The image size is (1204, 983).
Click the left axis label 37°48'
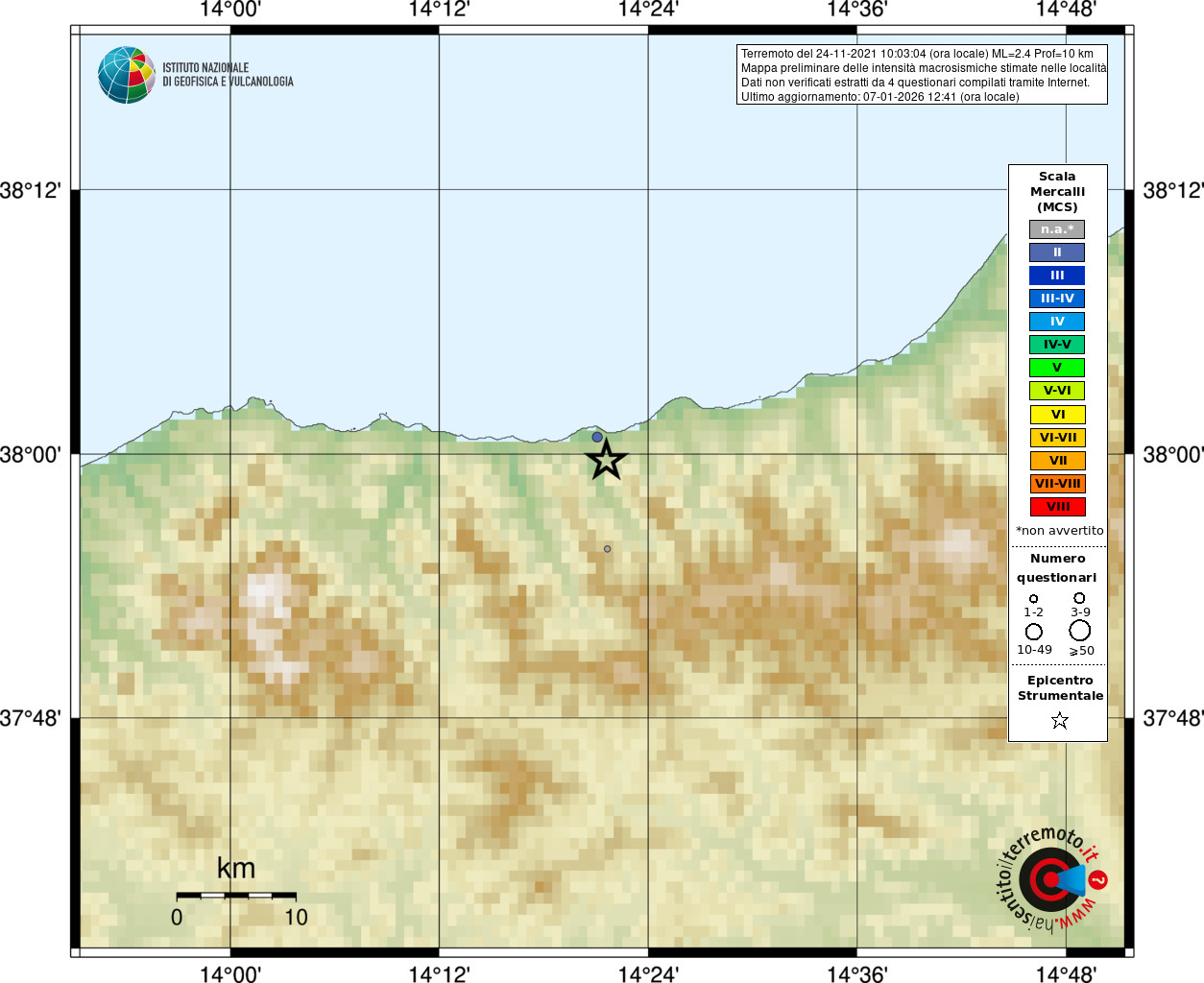click(31, 718)
